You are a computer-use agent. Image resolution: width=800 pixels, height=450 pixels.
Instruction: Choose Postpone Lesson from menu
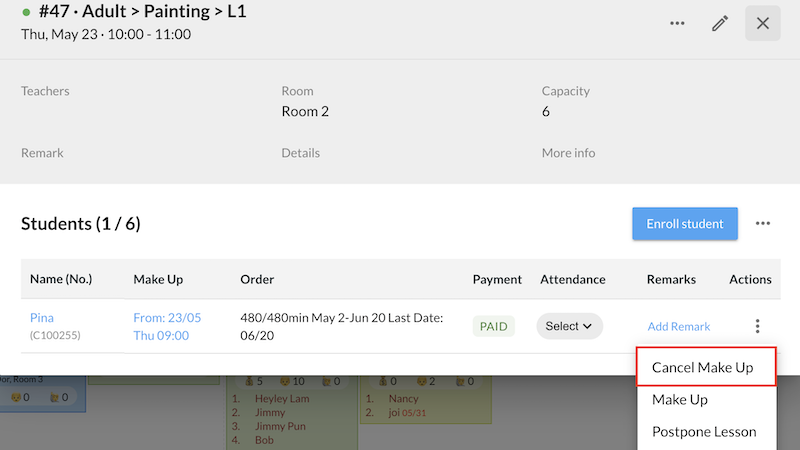[704, 432]
